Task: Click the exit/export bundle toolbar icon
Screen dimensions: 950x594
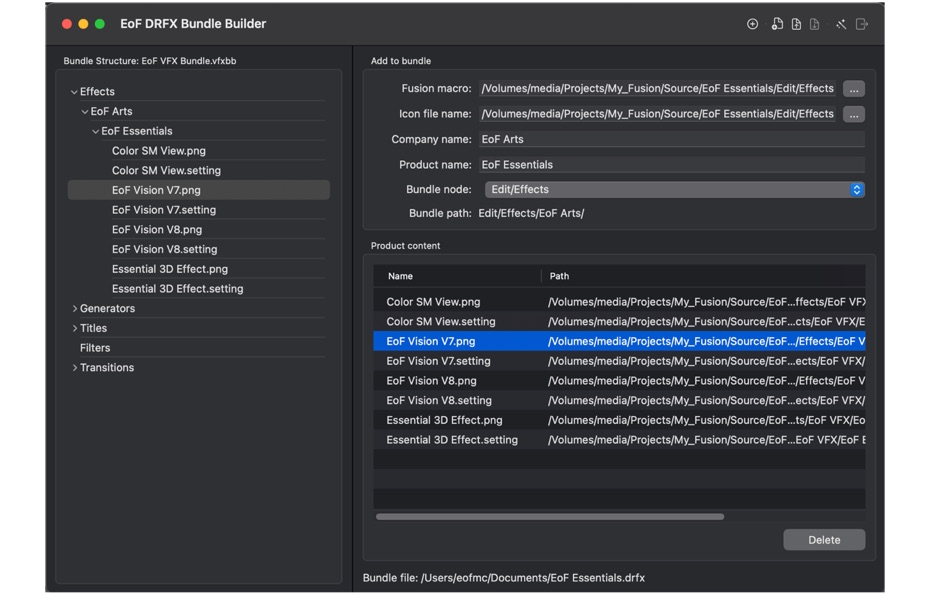Action: (861, 24)
